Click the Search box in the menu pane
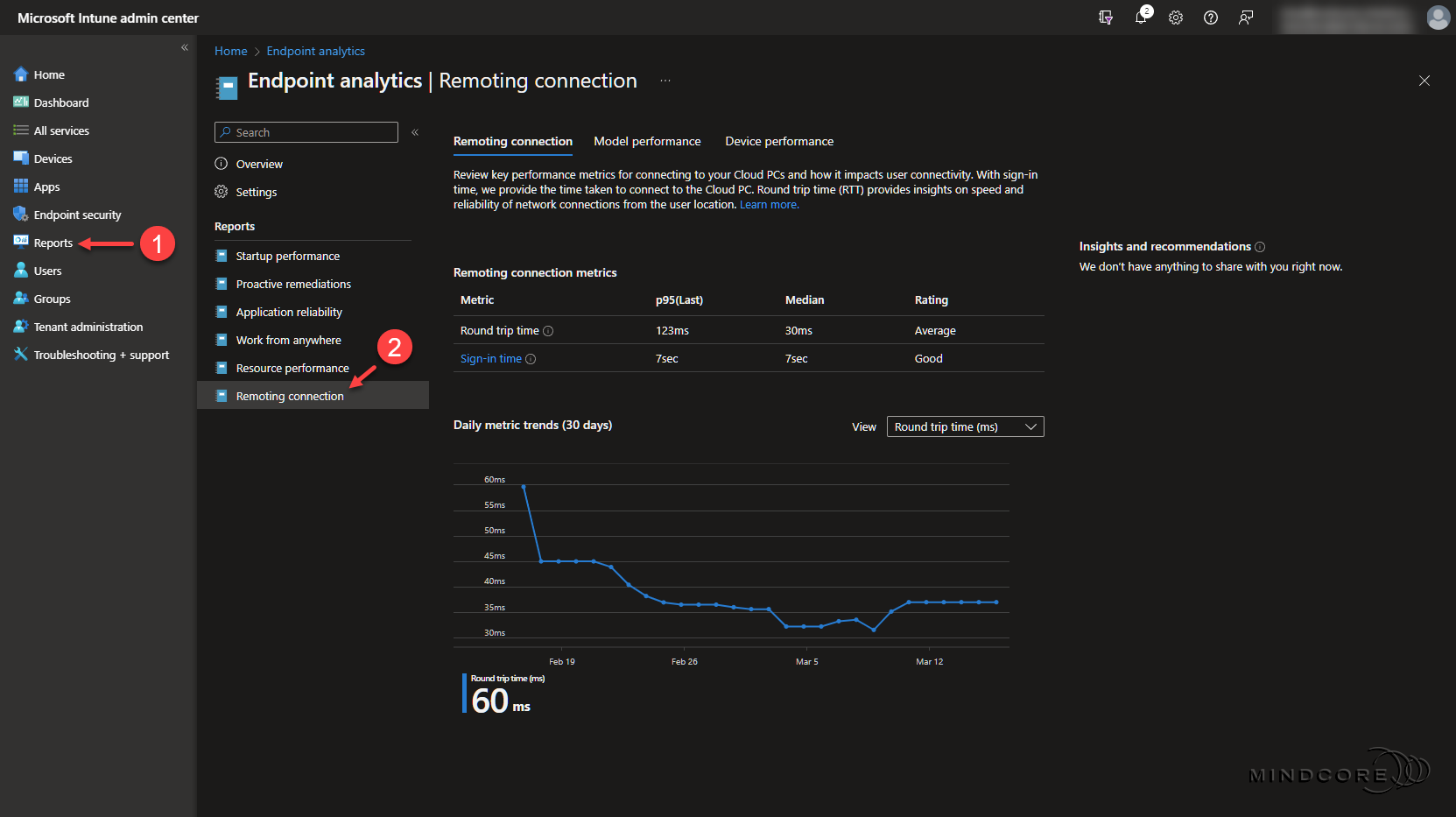The height and width of the screenshot is (817, 1456). point(306,132)
